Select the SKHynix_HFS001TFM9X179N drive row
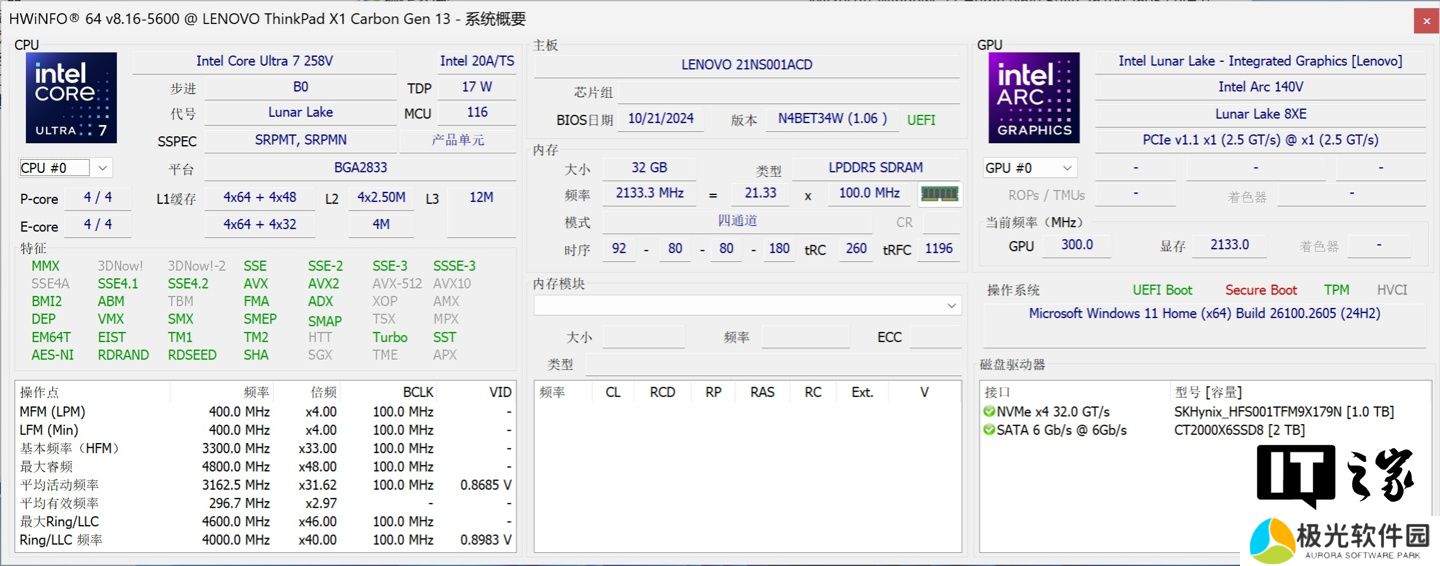The height and width of the screenshot is (566, 1440). click(1203, 411)
